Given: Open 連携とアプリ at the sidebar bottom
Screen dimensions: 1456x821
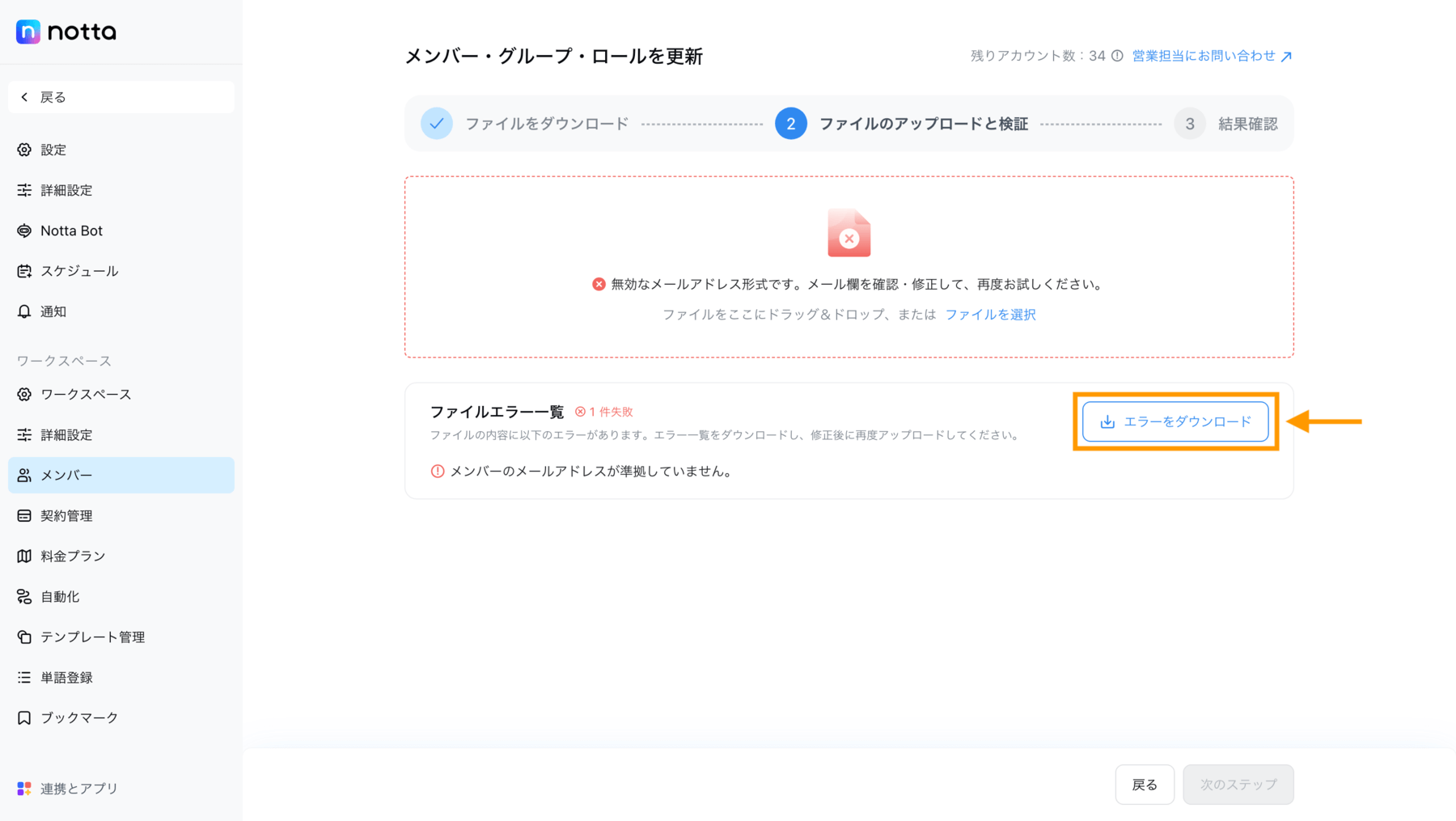Looking at the screenshot, I should [x=121, y=788].
